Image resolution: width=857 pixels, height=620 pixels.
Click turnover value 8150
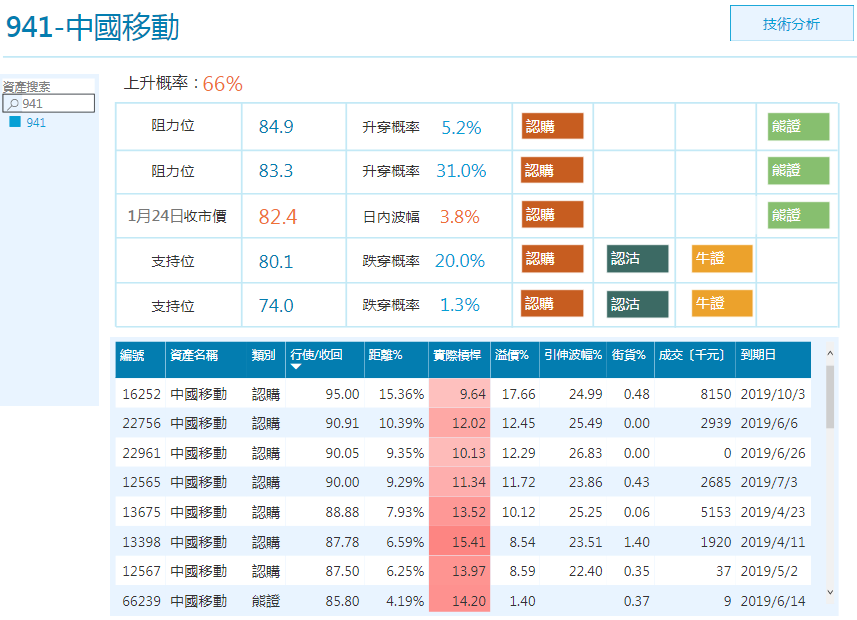[x=715, y=394]
